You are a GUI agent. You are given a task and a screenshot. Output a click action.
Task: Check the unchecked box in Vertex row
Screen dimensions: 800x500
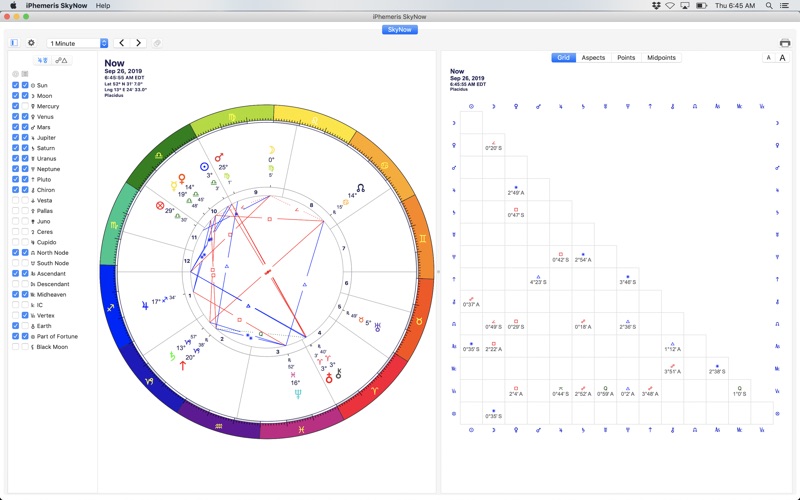coord(15,315)
